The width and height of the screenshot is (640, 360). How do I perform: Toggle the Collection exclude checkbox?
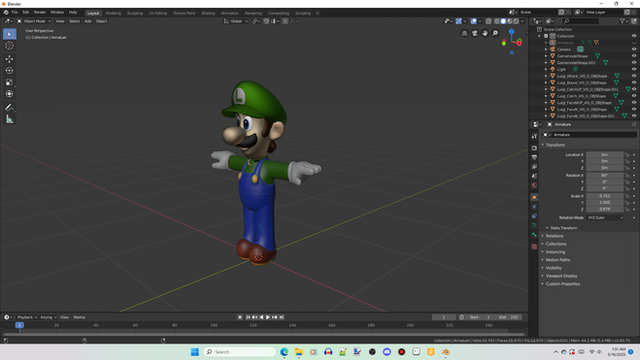546,36
